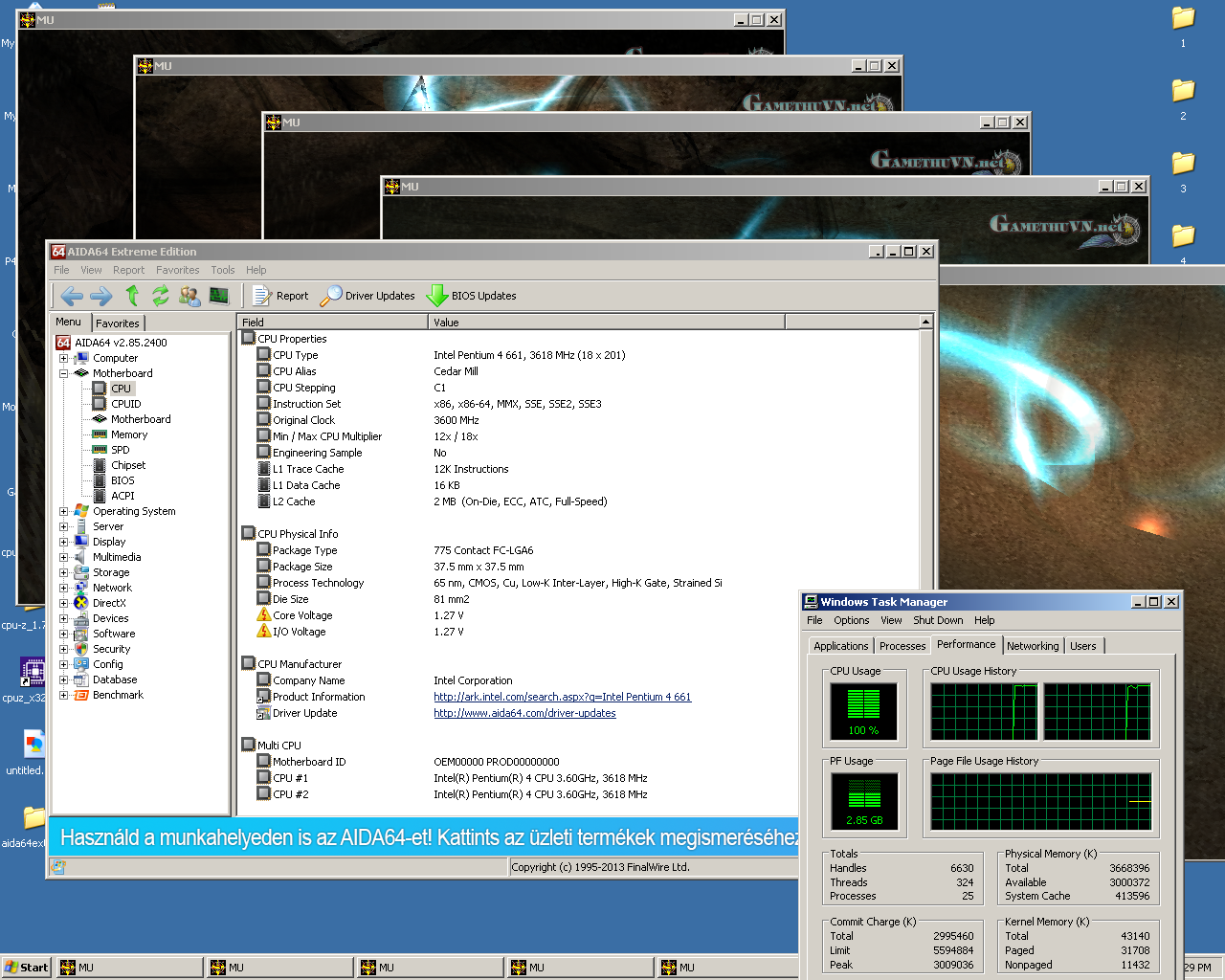Open Driver Updates from the toolbar

[367, 296]
